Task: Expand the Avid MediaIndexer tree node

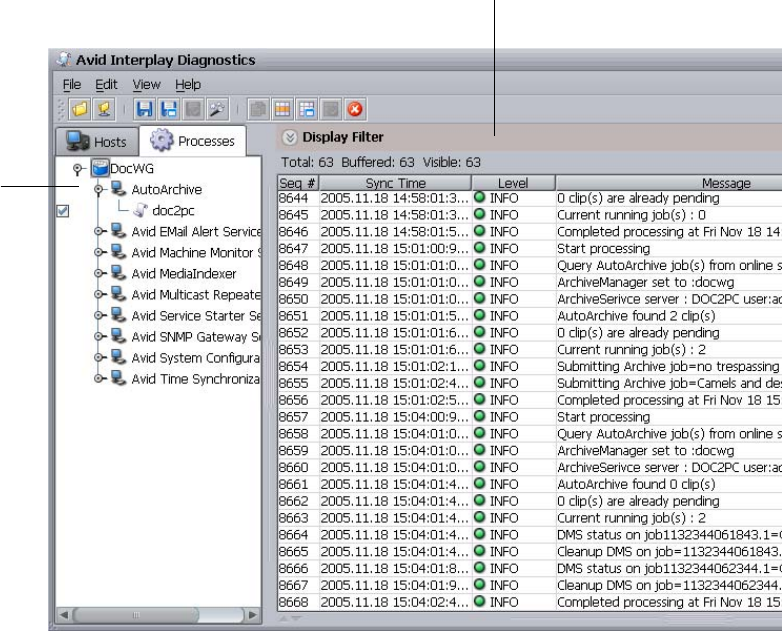Action: tap(99, 274)
